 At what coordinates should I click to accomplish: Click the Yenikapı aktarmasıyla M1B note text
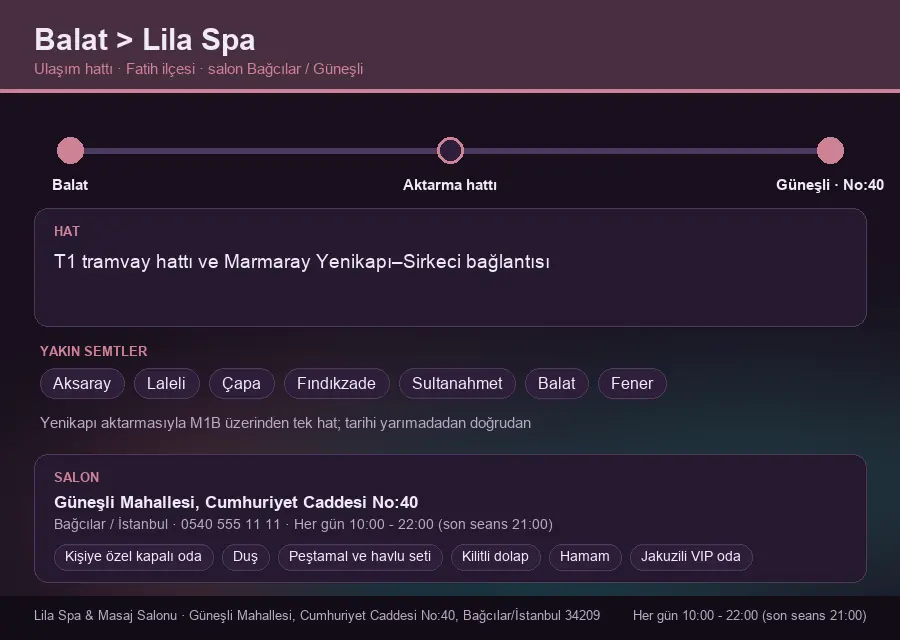[x=285, y=423]
